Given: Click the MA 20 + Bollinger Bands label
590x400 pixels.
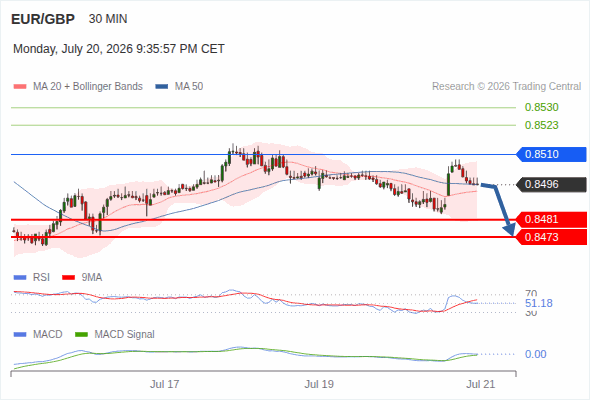Looking at the screenshot, I should (88, 87).
